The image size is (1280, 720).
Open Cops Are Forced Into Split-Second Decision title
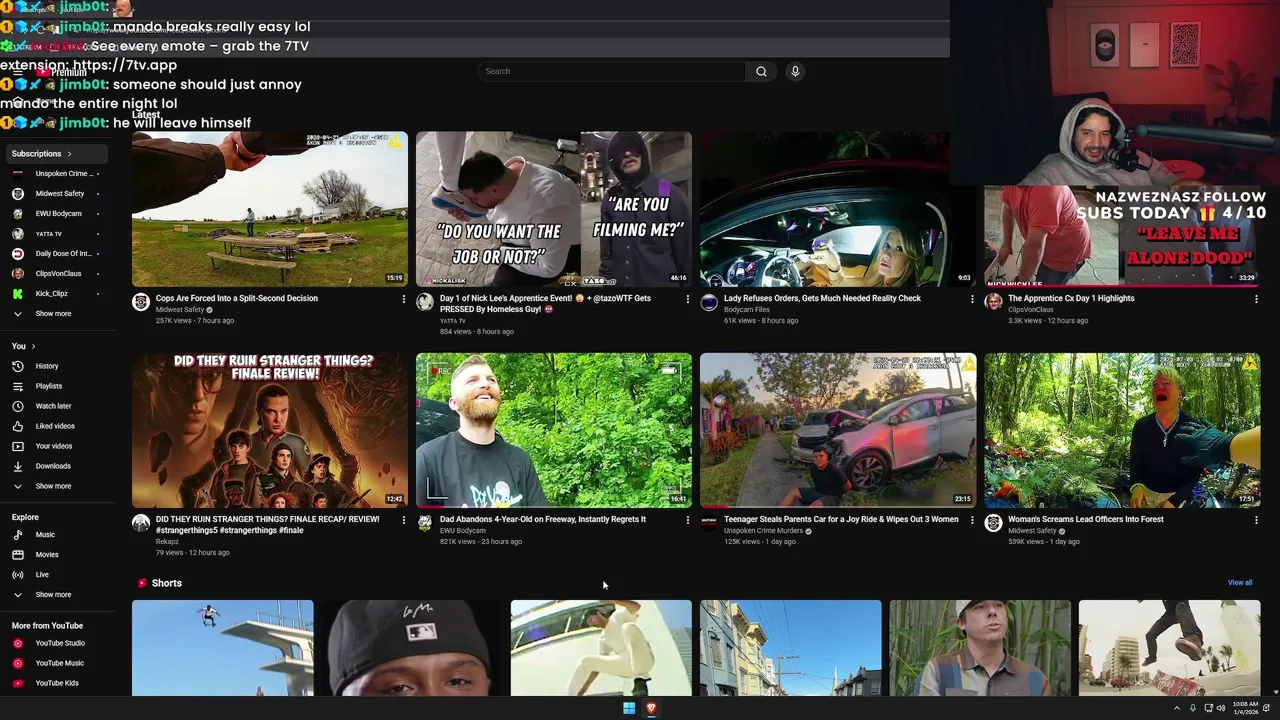point(237,298)
